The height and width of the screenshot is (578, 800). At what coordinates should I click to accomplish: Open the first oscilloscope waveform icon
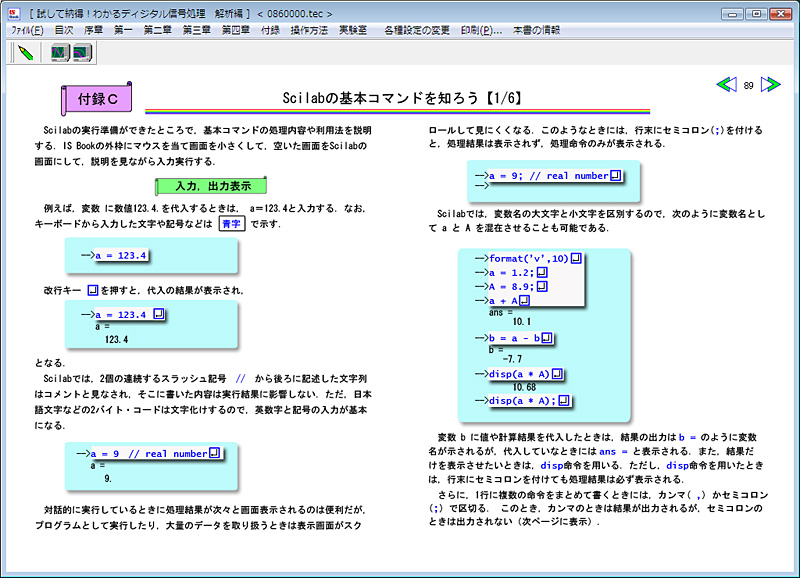coord(60,53)
